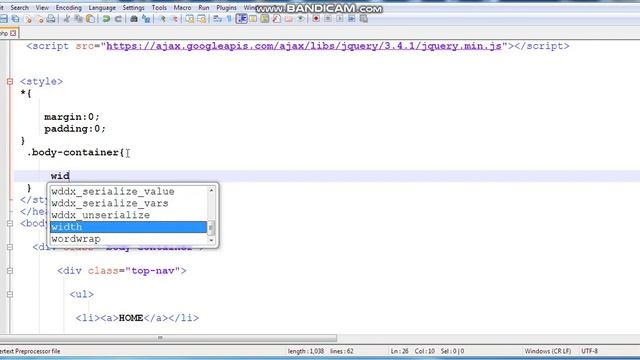640x360 pixels.
Task: Open the Tools menu
Action: [x=159, y=8]
